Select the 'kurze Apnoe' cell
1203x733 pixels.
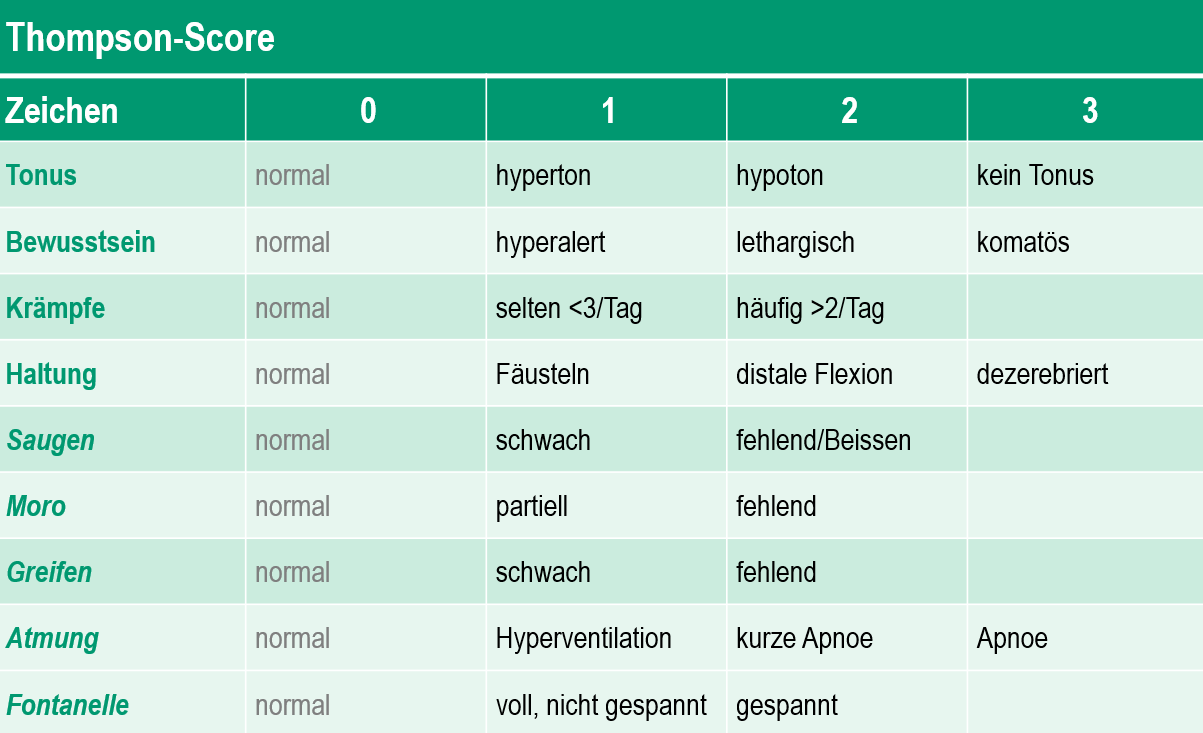[x=804, y=638]
